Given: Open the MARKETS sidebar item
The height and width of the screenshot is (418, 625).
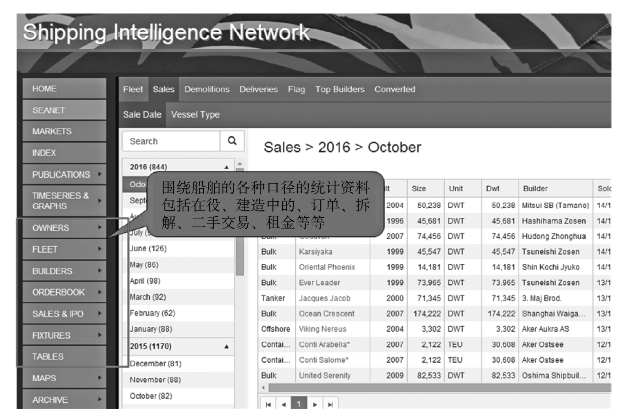Looking at the screenshot, I should pos(65,131).
